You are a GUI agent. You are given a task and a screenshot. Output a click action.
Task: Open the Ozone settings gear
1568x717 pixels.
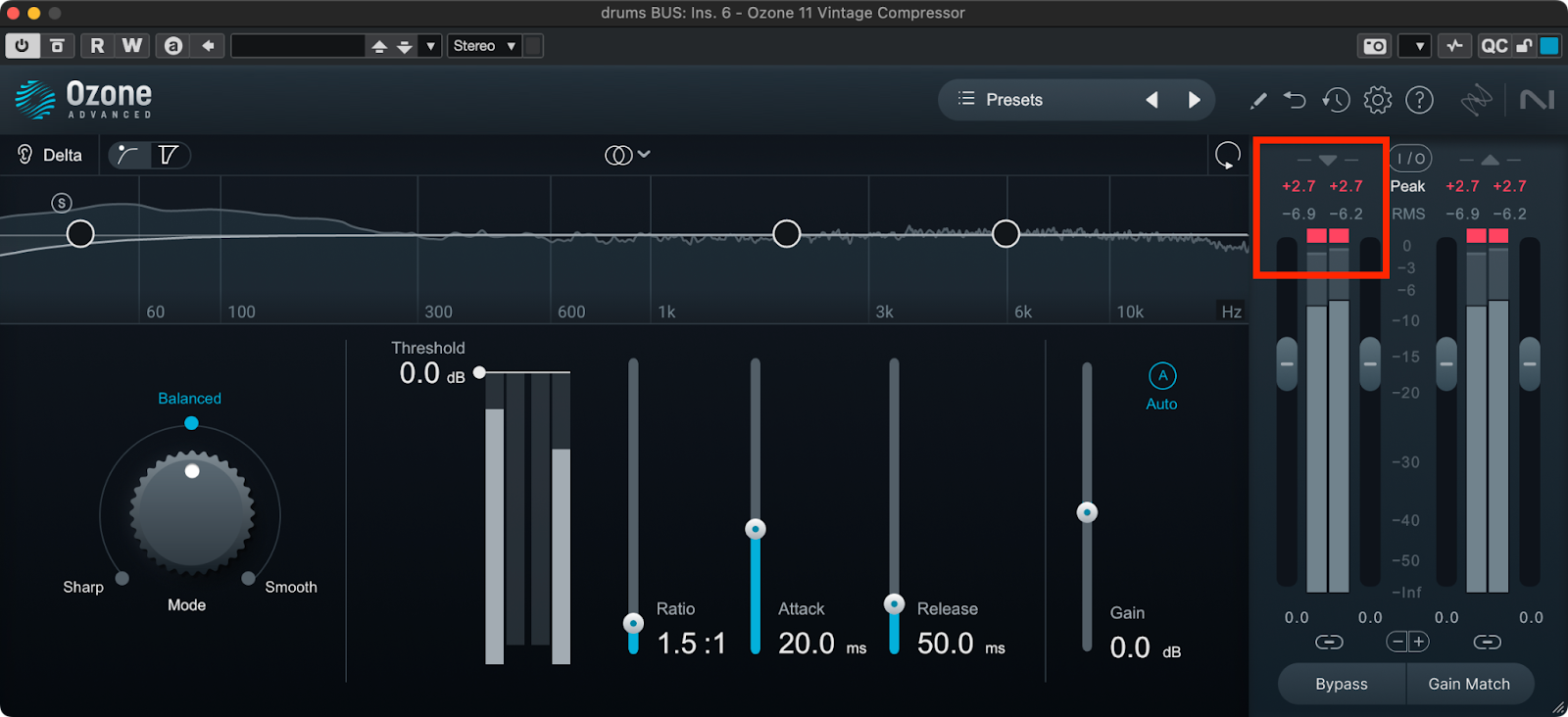point(1377,100)
